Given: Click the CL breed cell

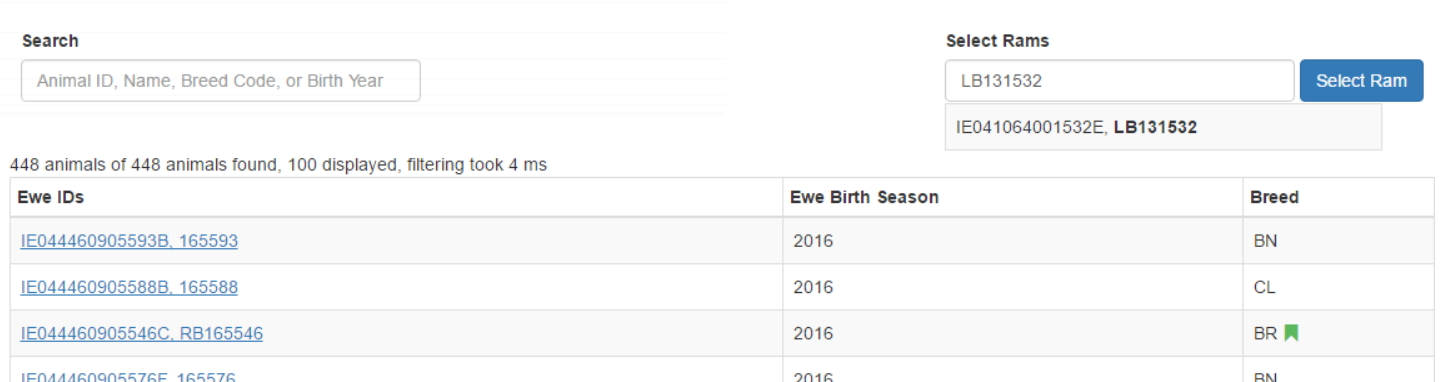Looking at the screenshot, I should (x=1338, y=287).
